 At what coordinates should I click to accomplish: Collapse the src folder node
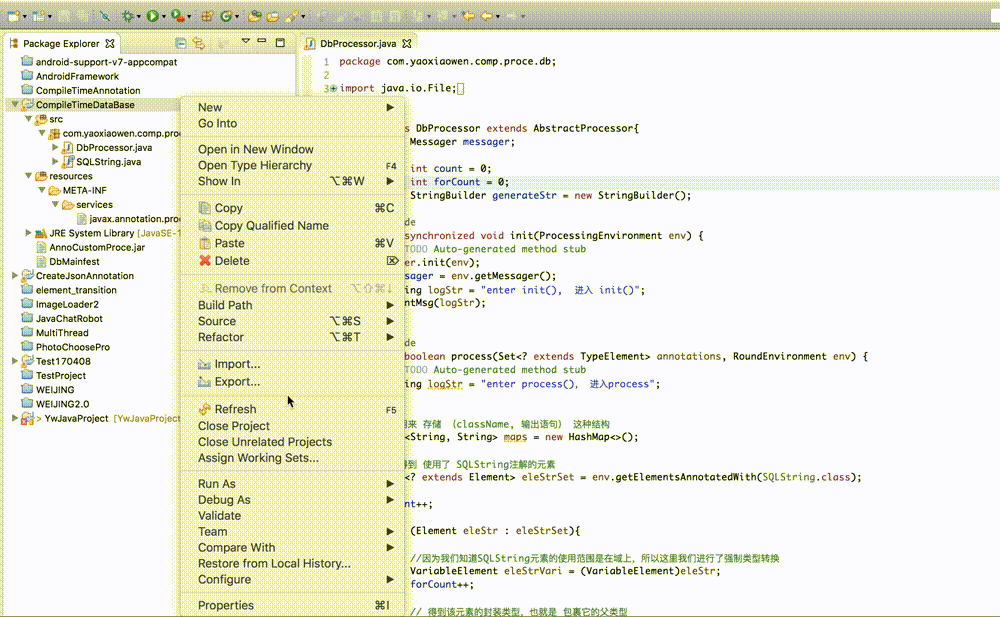click(x=28, y=119)
